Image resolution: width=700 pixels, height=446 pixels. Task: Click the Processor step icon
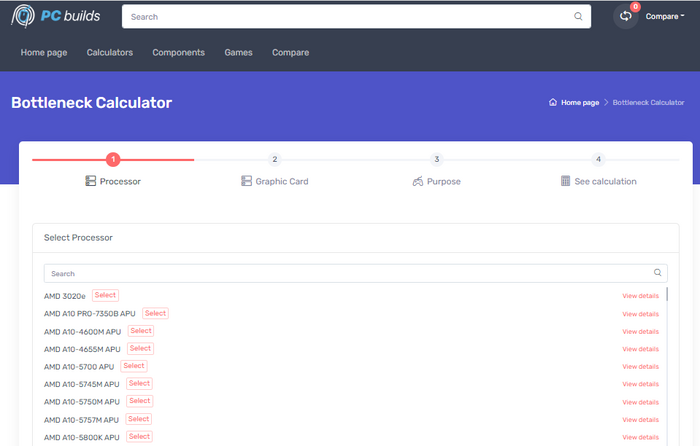click(x=91, y=181)
